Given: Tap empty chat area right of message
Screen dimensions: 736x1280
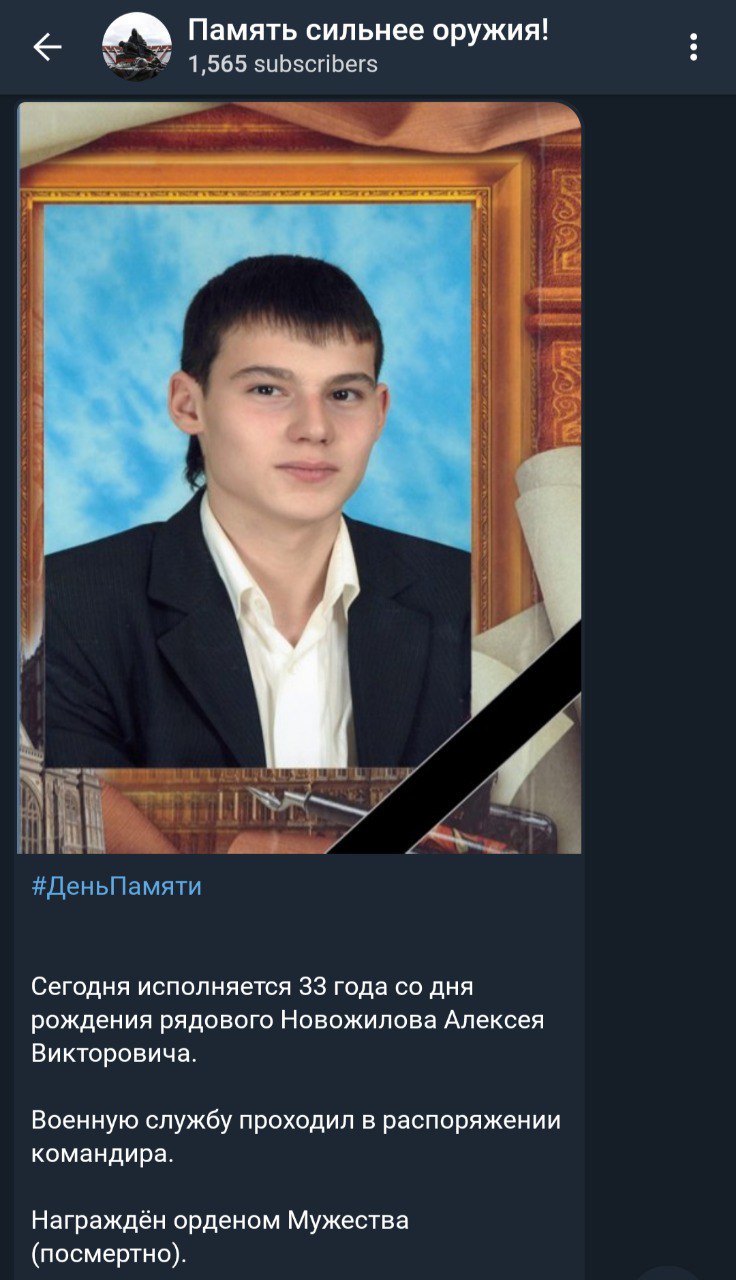Looking at the screenshot, I should [x=660, y=600].
